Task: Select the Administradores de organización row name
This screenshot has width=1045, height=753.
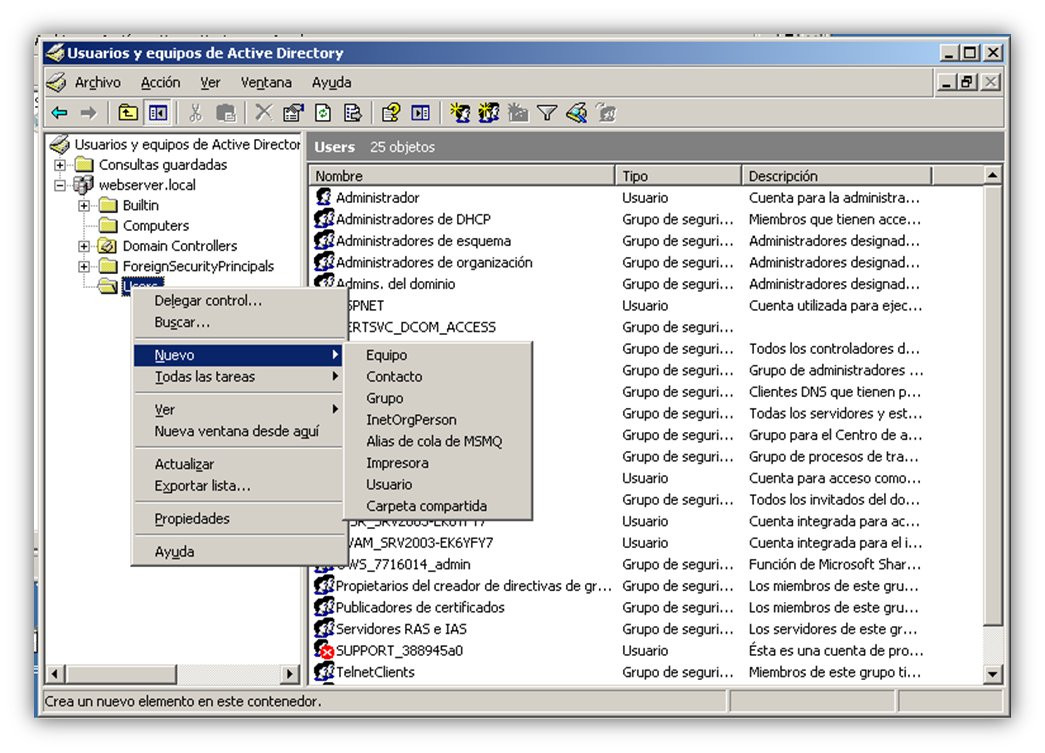Action: pos(434,262)
